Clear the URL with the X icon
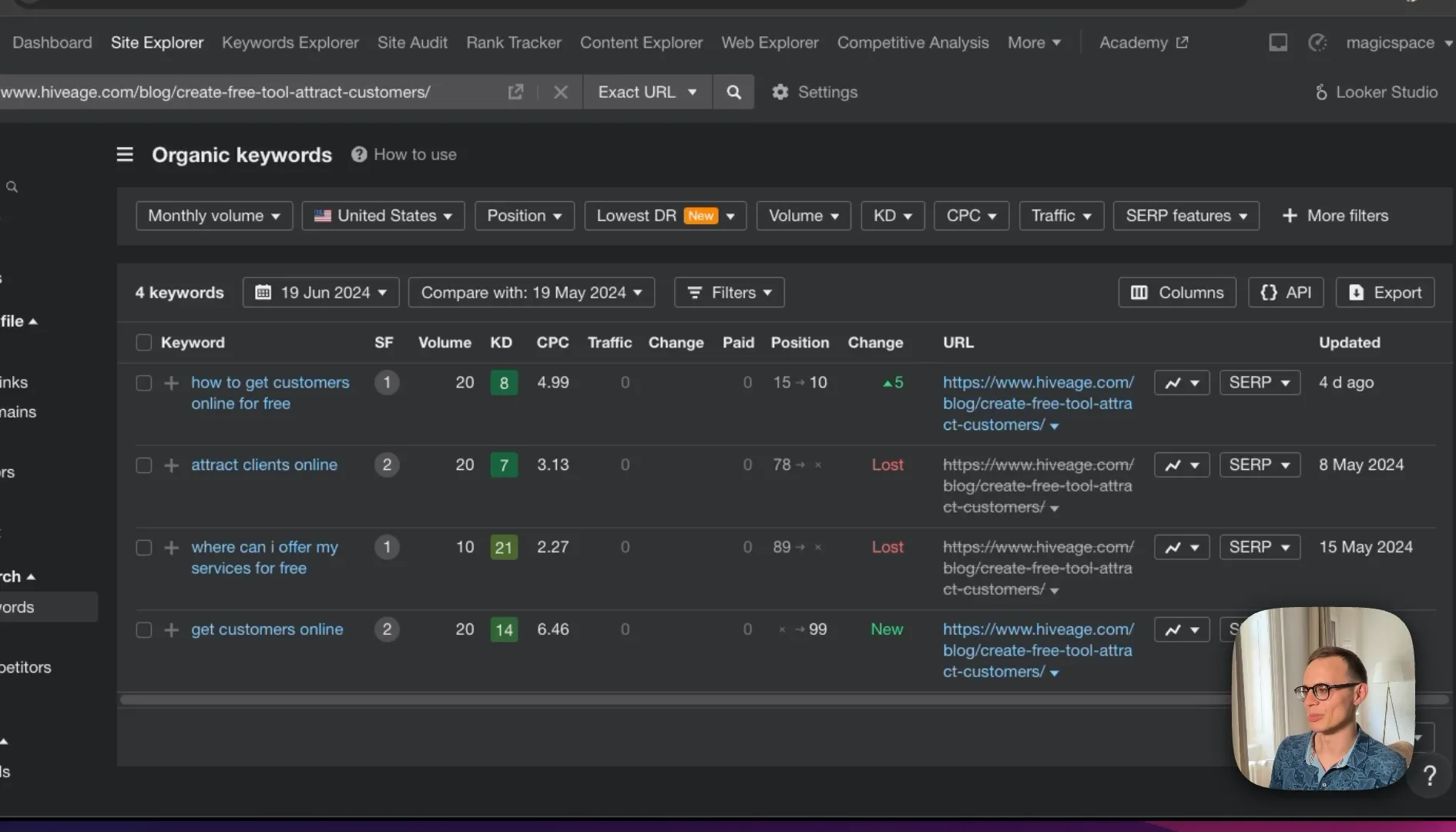Viewport: 1456px width, 832px height. tap(561, 92)
